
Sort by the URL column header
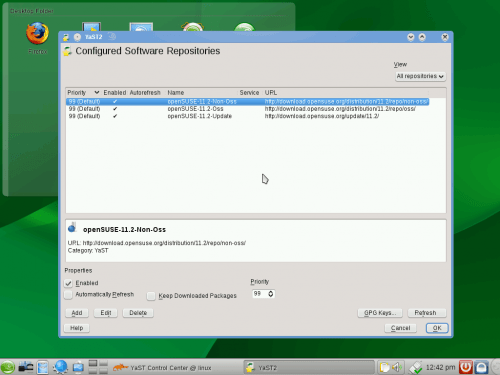coord(347,93)
